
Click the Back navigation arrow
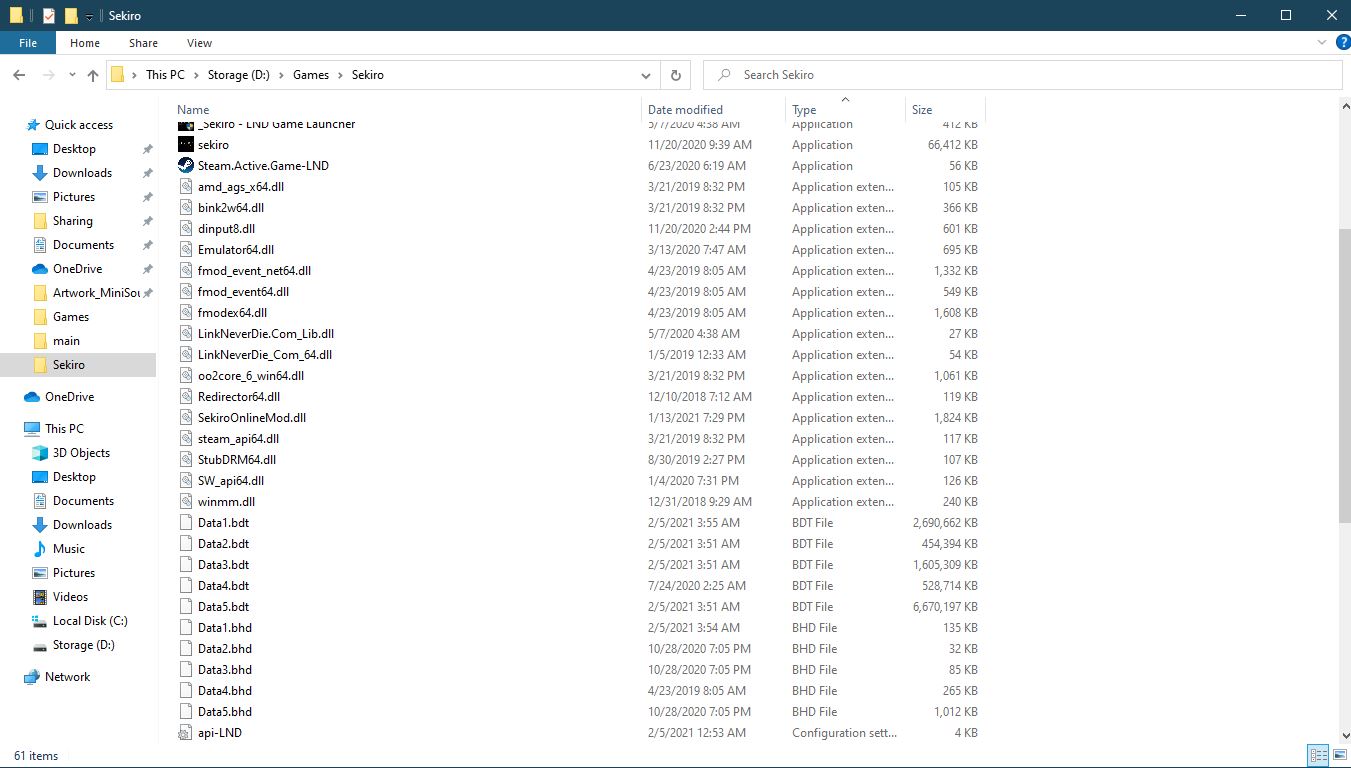point(19,75)
